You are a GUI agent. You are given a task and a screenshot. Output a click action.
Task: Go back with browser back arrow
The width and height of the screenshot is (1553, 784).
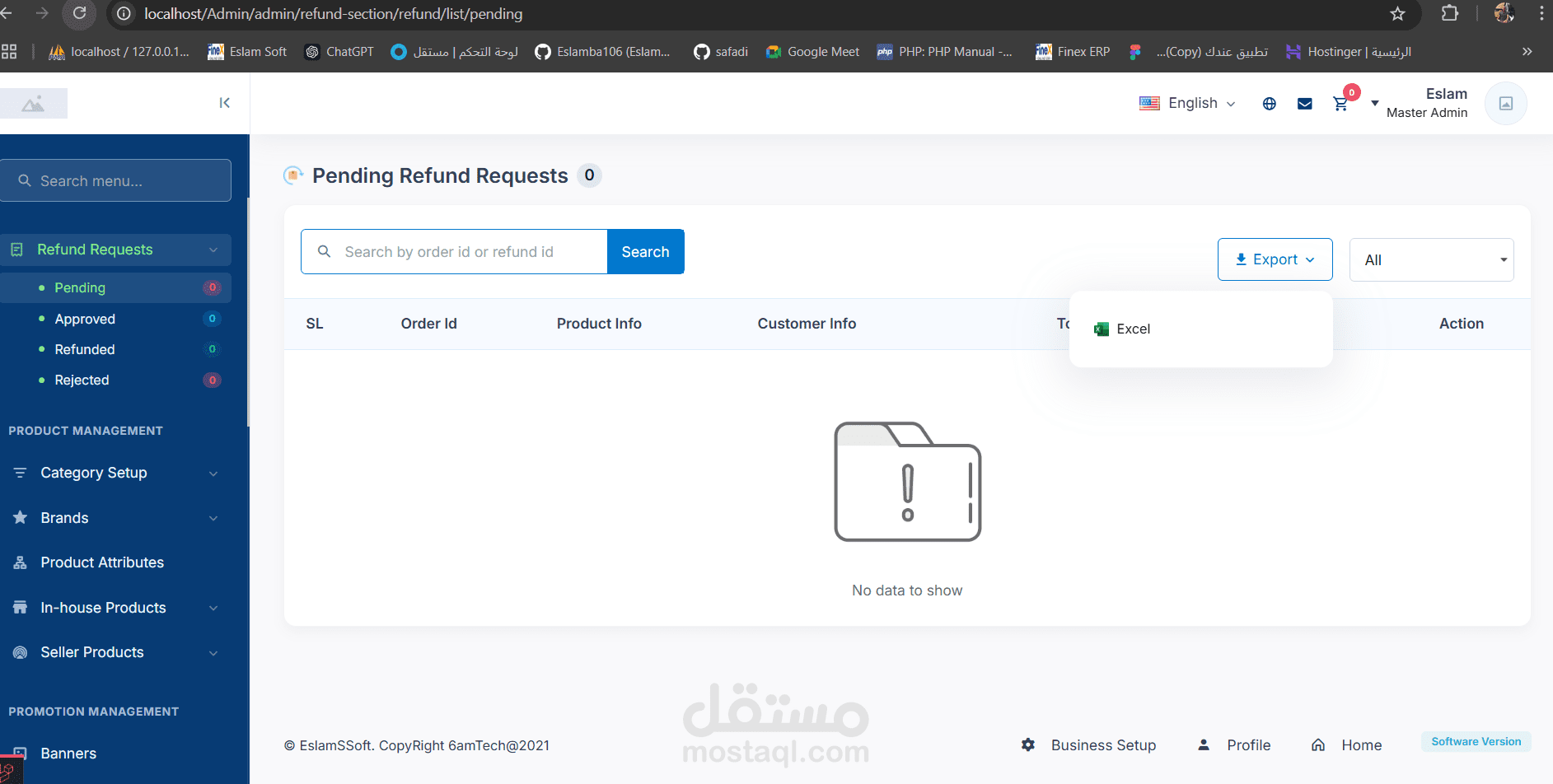pyautogui.click(x=6, y=13)
